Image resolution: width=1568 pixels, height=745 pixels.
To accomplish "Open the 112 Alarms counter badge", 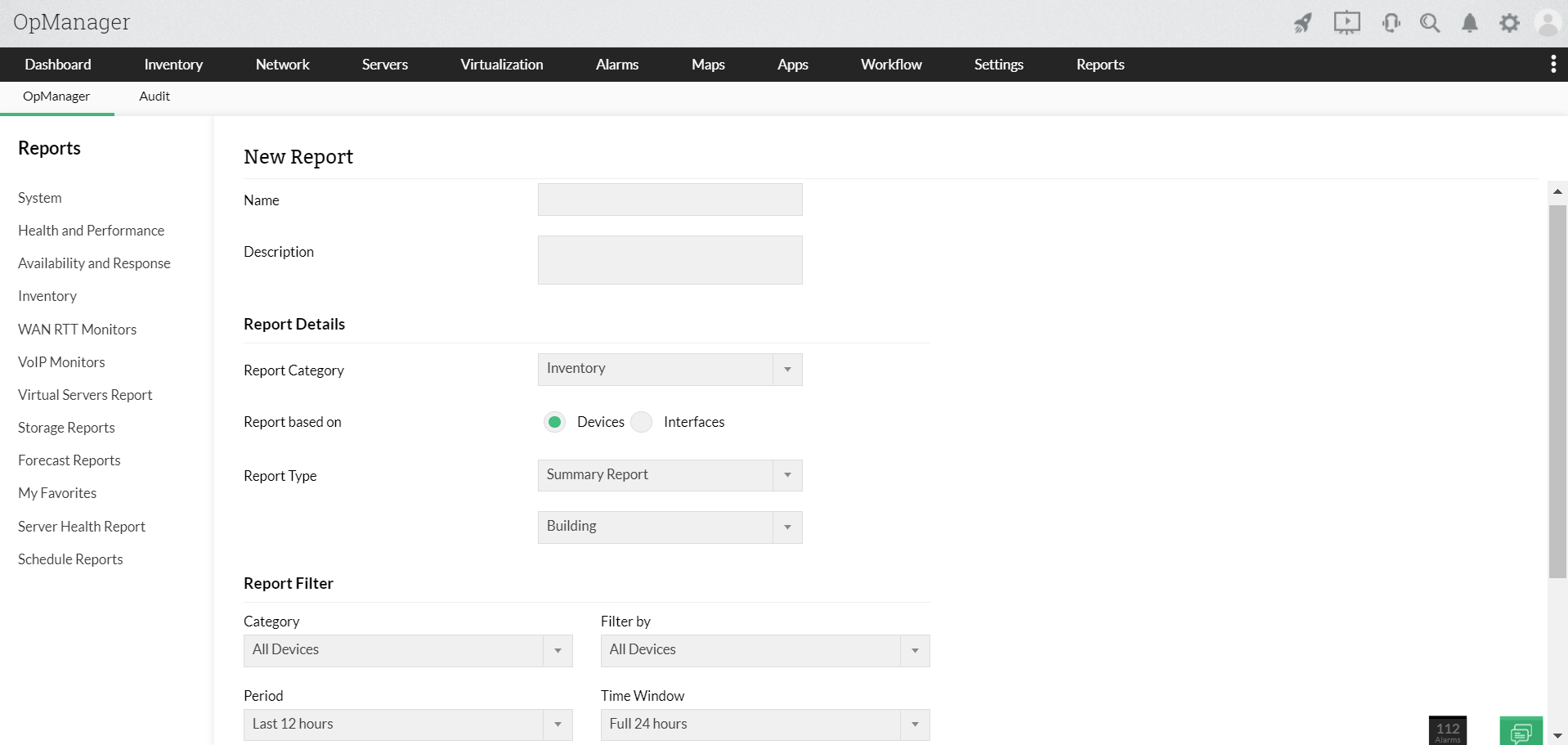I will [x=1448, y=730].
